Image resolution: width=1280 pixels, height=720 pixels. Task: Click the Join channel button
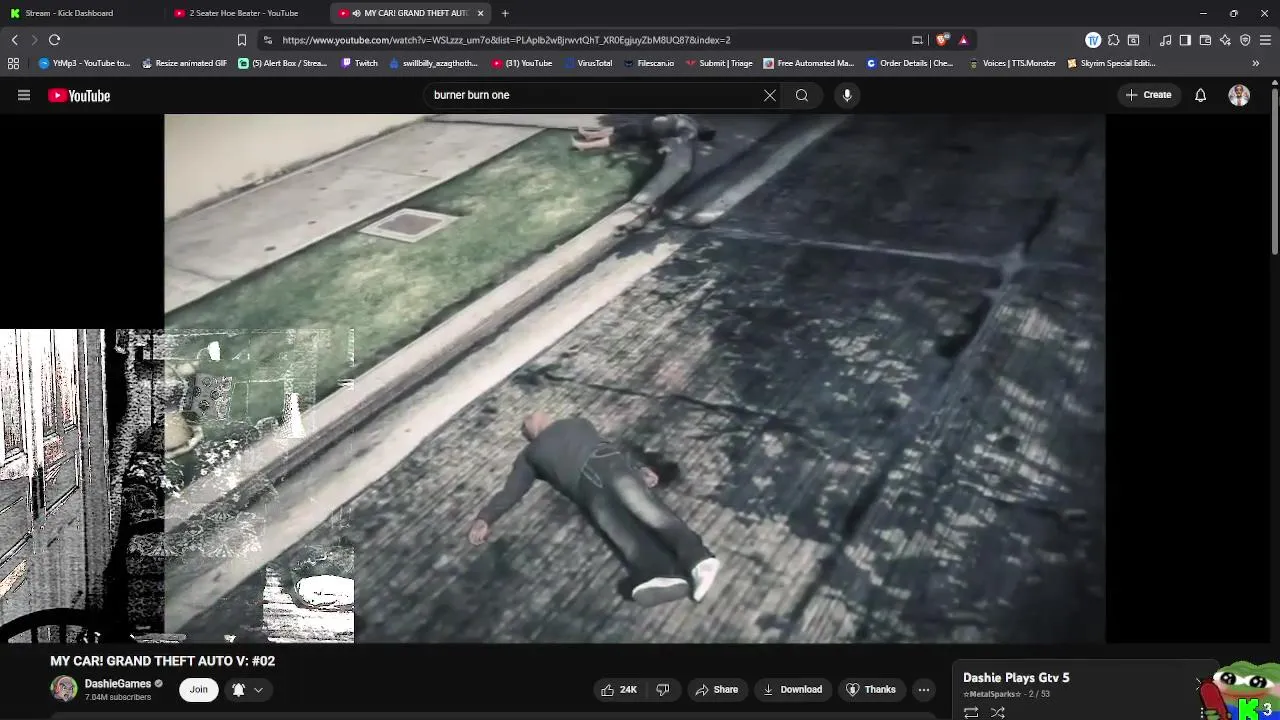[x=199, y=689]
